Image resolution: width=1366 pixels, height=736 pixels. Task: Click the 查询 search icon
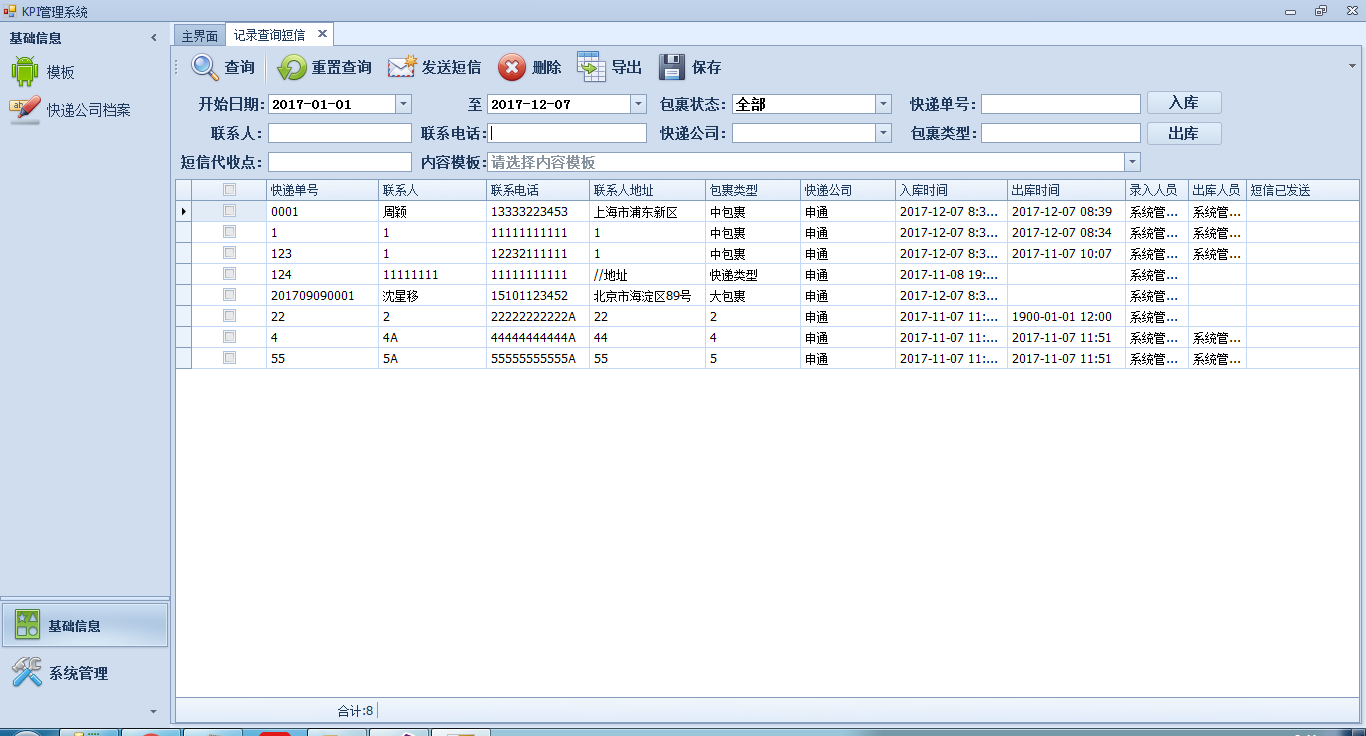[x=206, y=67]
